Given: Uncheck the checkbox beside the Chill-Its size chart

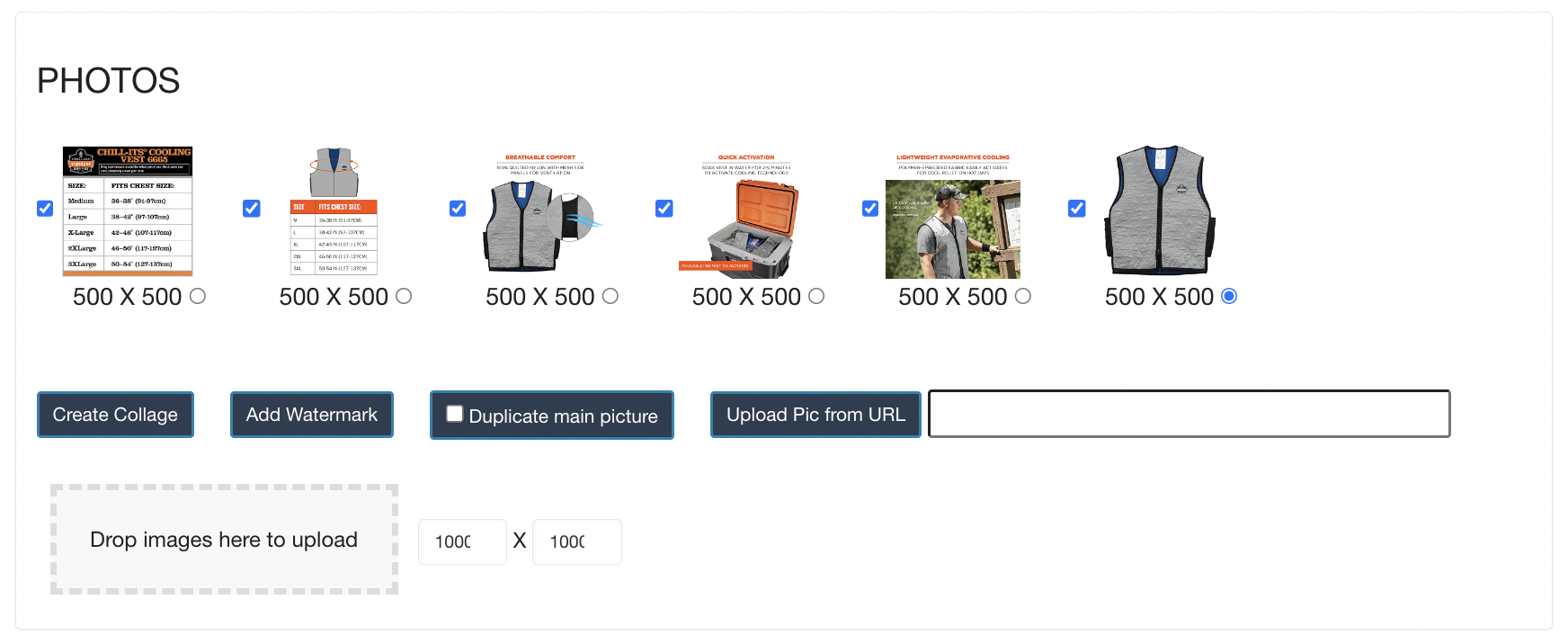Looking at the screenshot, I should tap(45, 209).
